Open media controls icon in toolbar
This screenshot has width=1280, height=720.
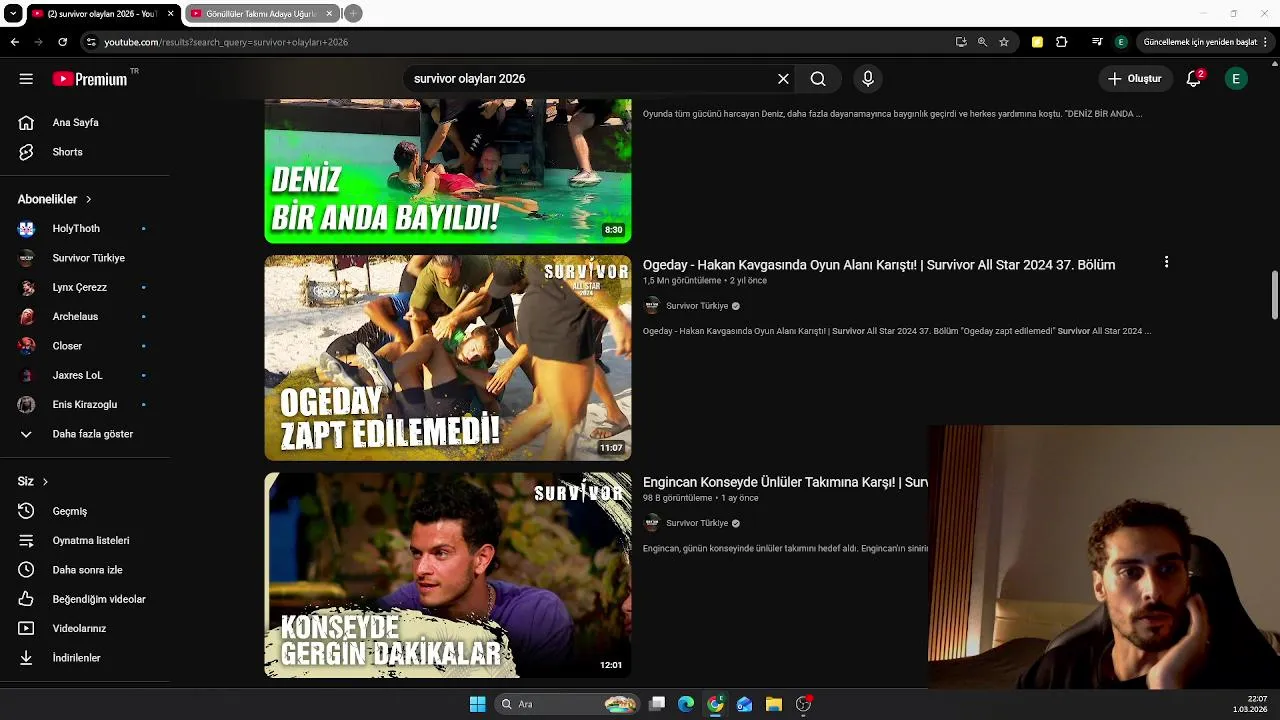coord(1097,42)
